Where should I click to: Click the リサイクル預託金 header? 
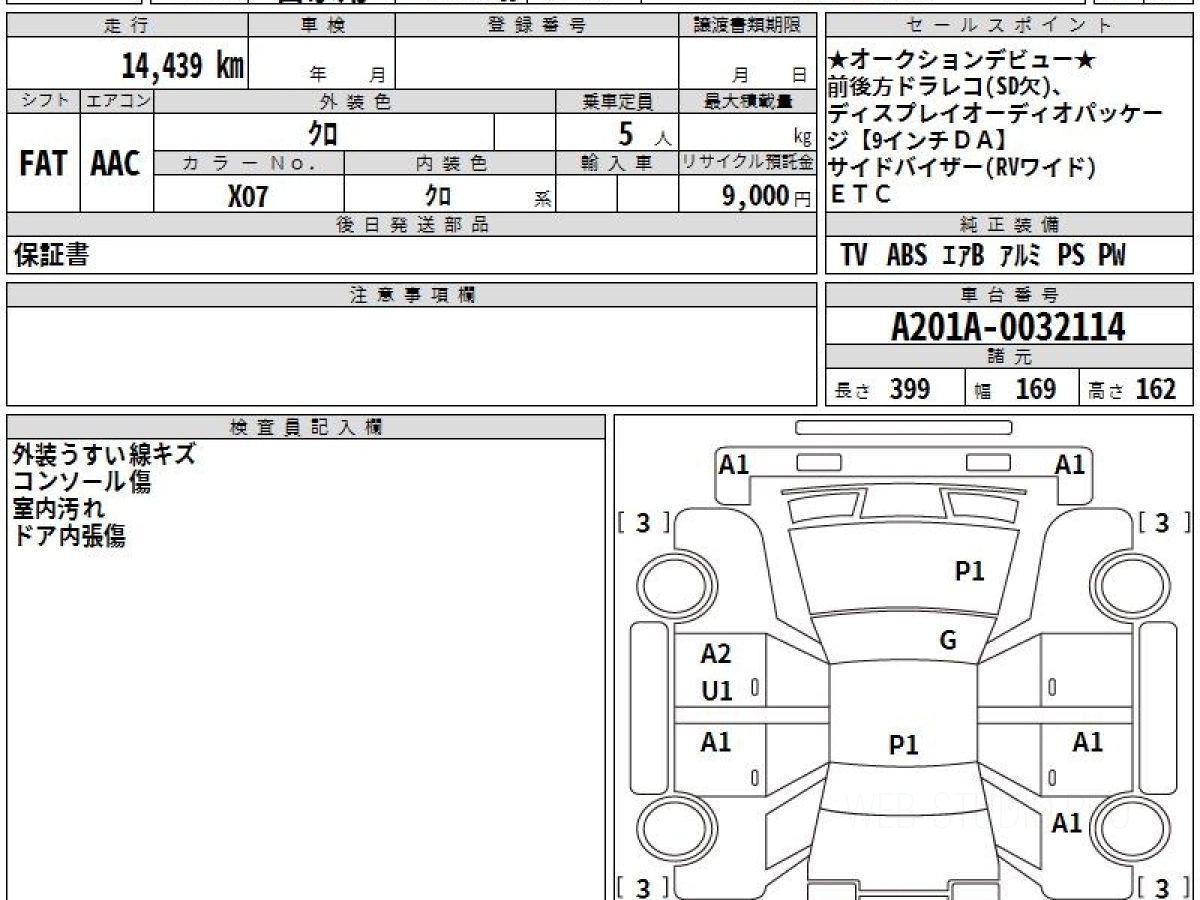coord(747,164)
